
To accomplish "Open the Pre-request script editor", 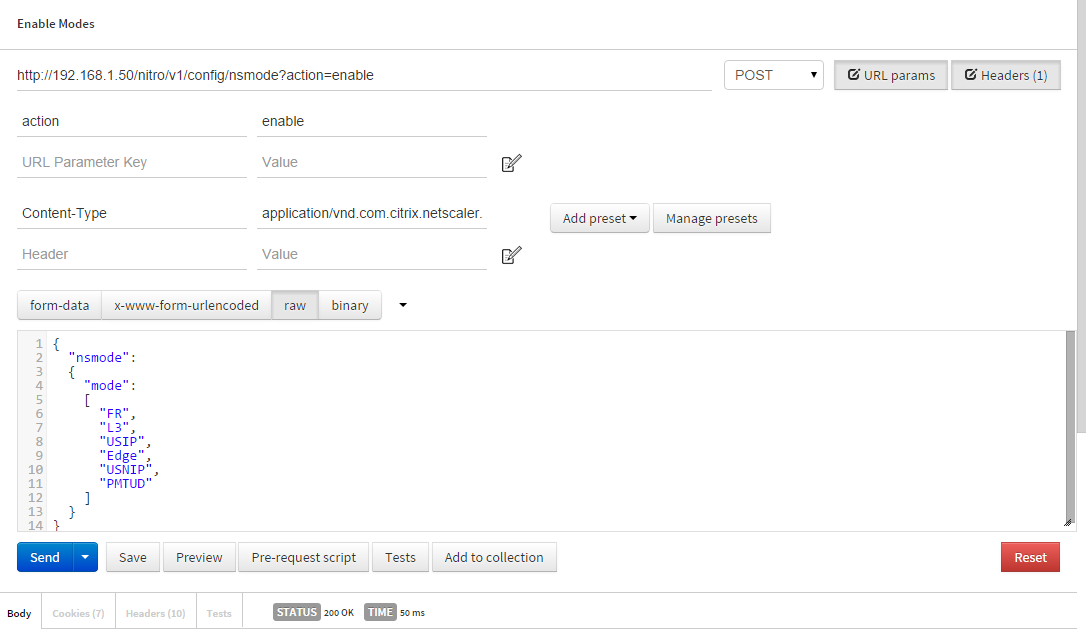I will click(303, 557).
